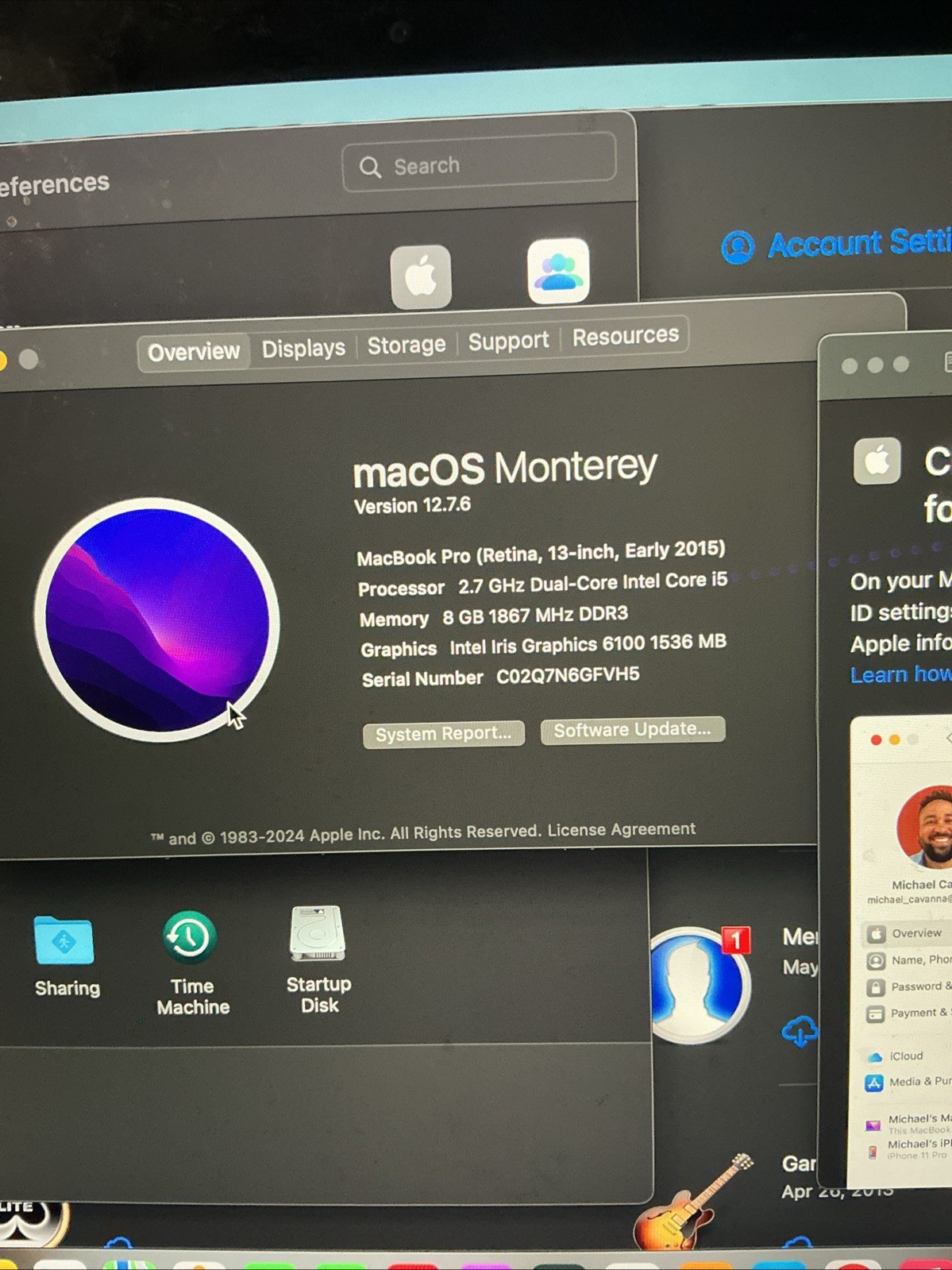Open Family Sharing pane in System Preferences

click(x=558, y=272)
